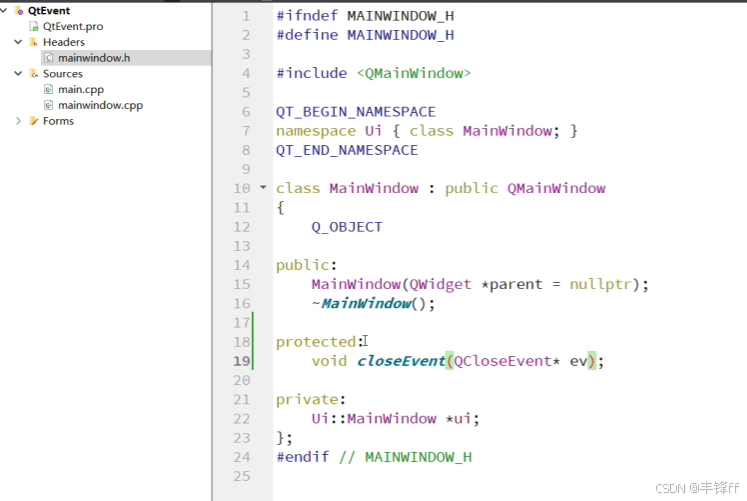Collapse the QtEvent project node
Viewport: 747px width, 501px height.
pos(4,10)
